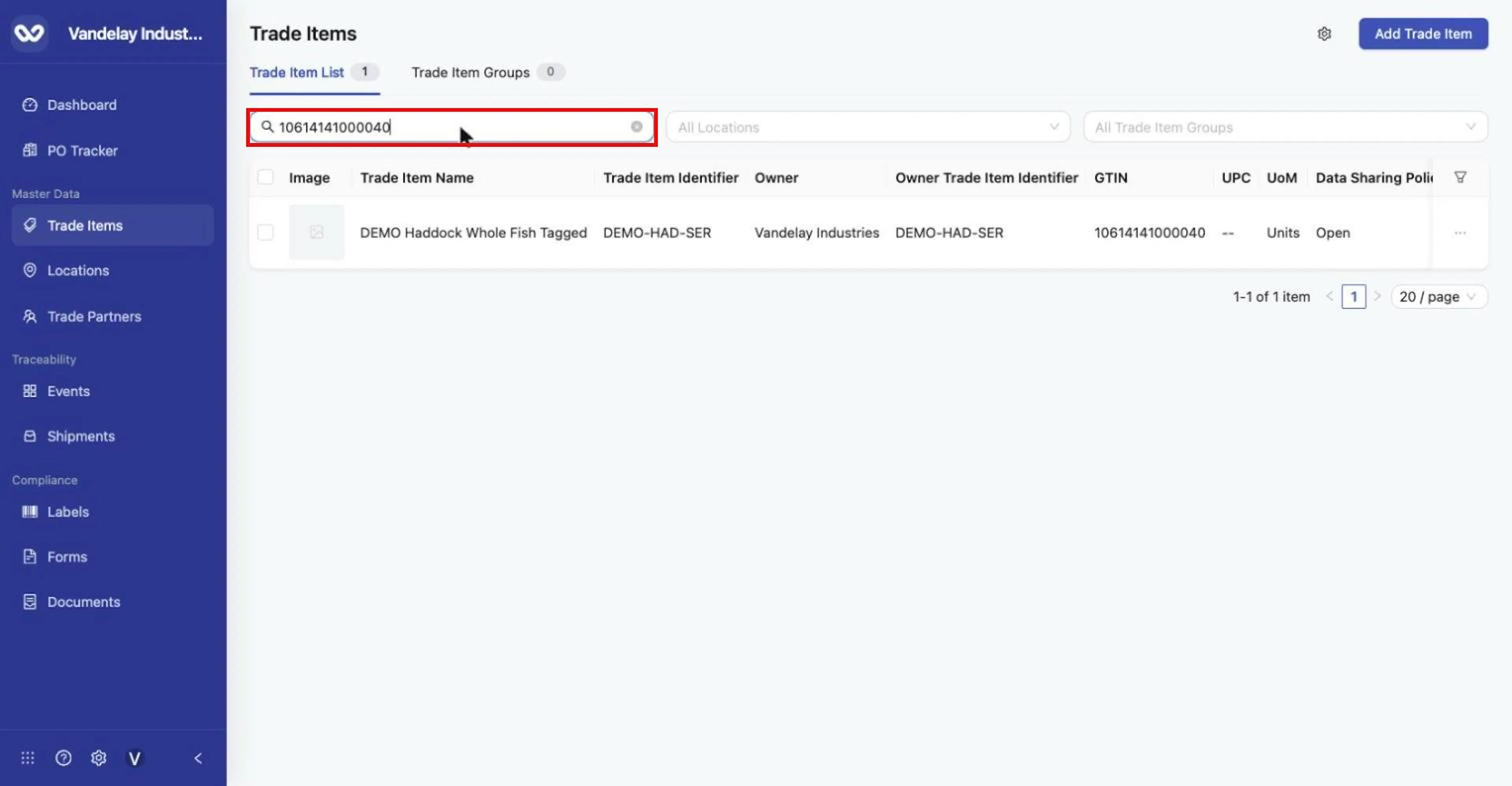Go to PO Tracker in sidebar
The height and width of the screenshot is (786, 1512).
(82, 151)
